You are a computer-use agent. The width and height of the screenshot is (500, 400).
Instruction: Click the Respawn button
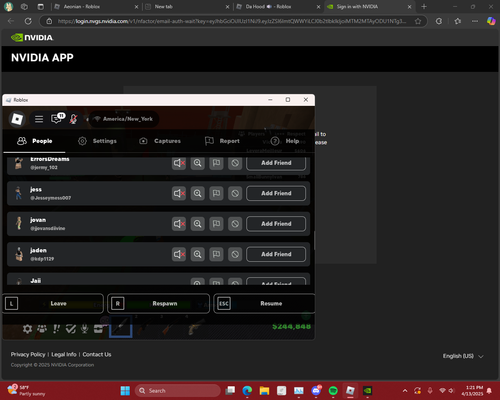coord(159,303)
